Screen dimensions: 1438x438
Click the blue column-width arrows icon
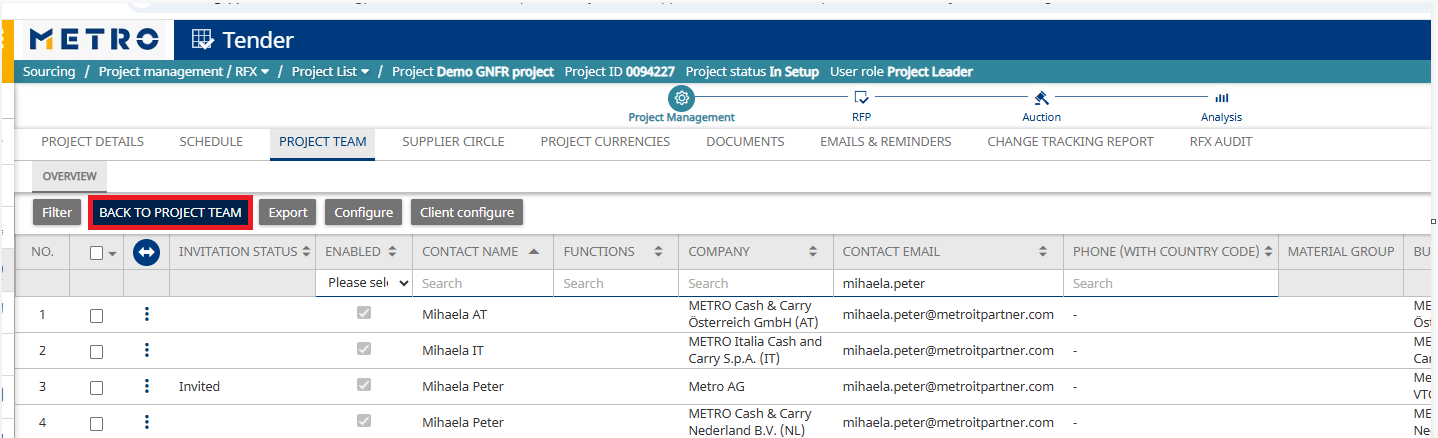click(x=147, y=252)
